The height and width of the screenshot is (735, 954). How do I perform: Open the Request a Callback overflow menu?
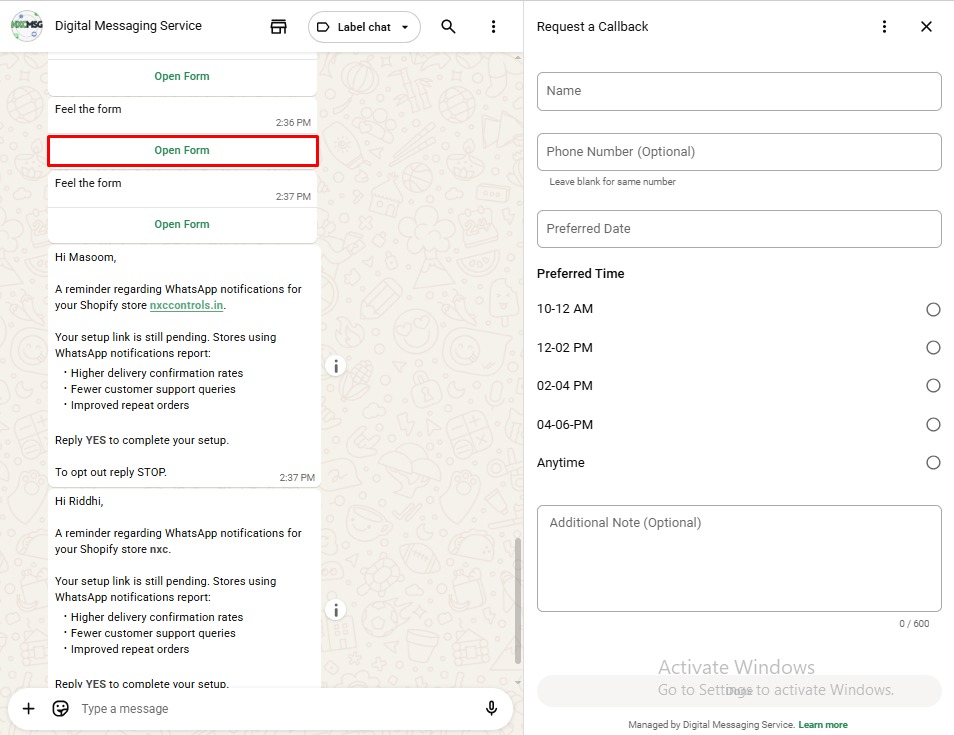pos(884,27)
